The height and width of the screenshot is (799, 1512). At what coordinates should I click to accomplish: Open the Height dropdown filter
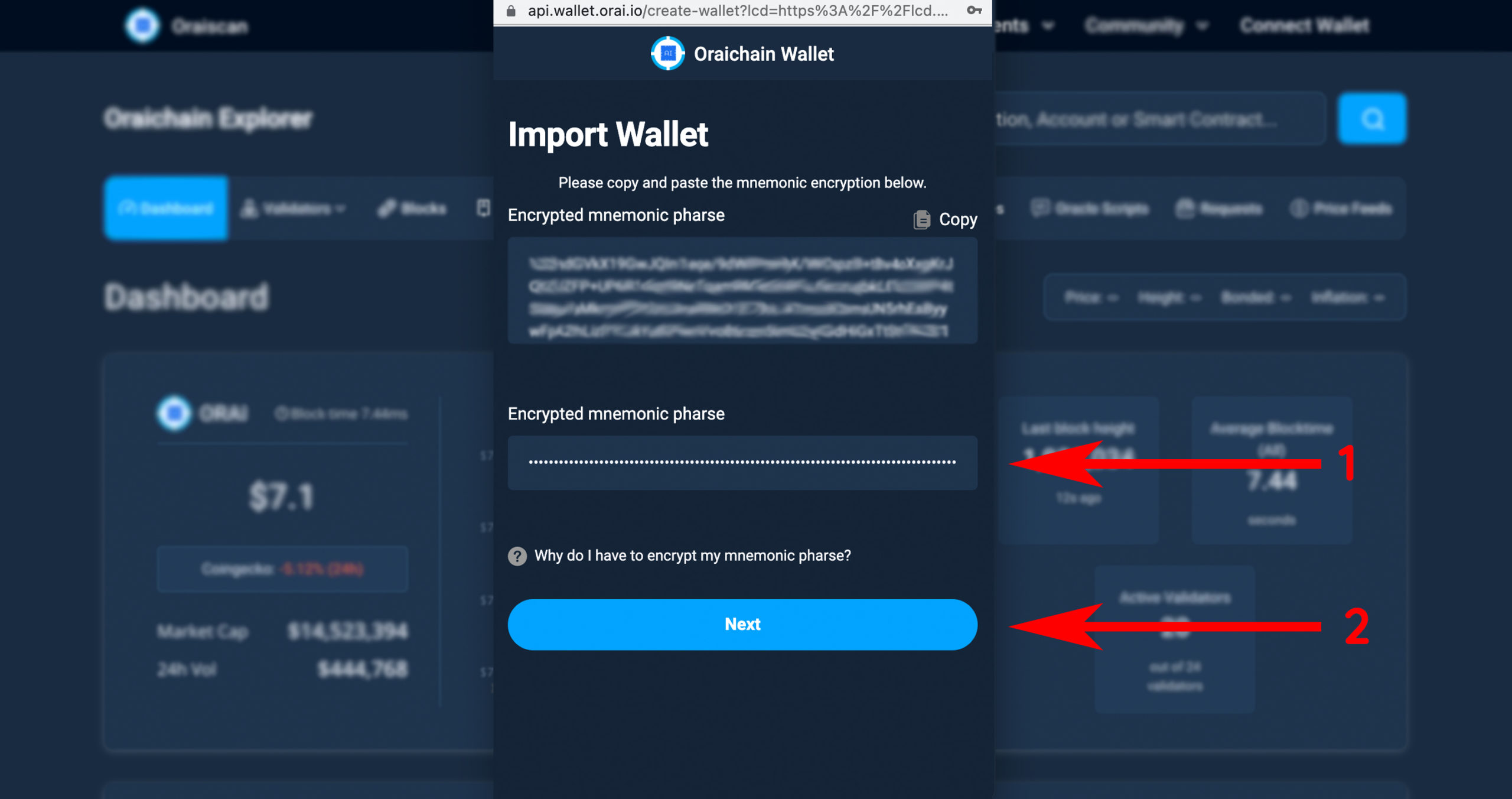coord(1169,297)
